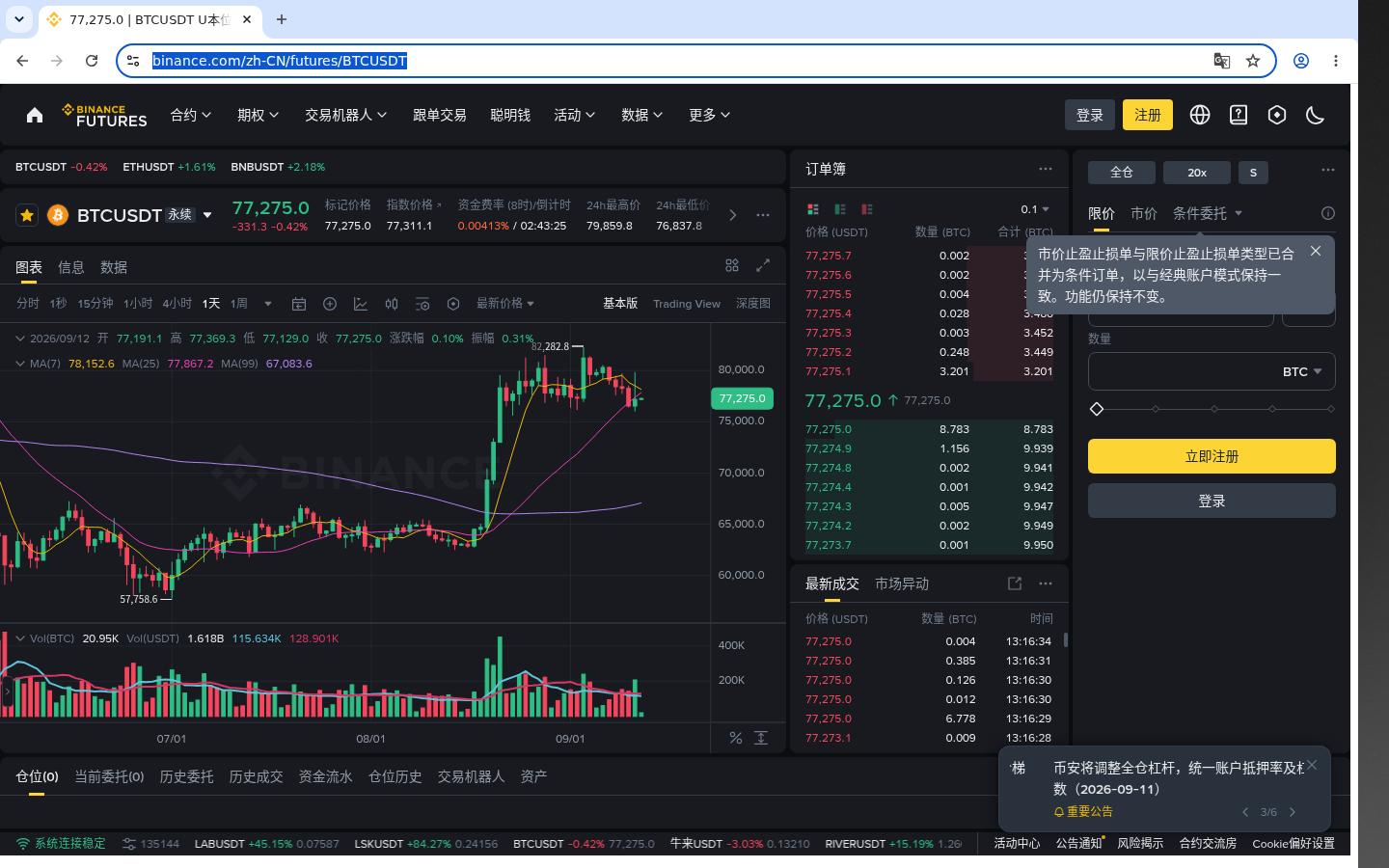The width and height of the screenshot is (1389, 868).
Task: Open 当前委托(0) tab
Action: tap(109, 776)
